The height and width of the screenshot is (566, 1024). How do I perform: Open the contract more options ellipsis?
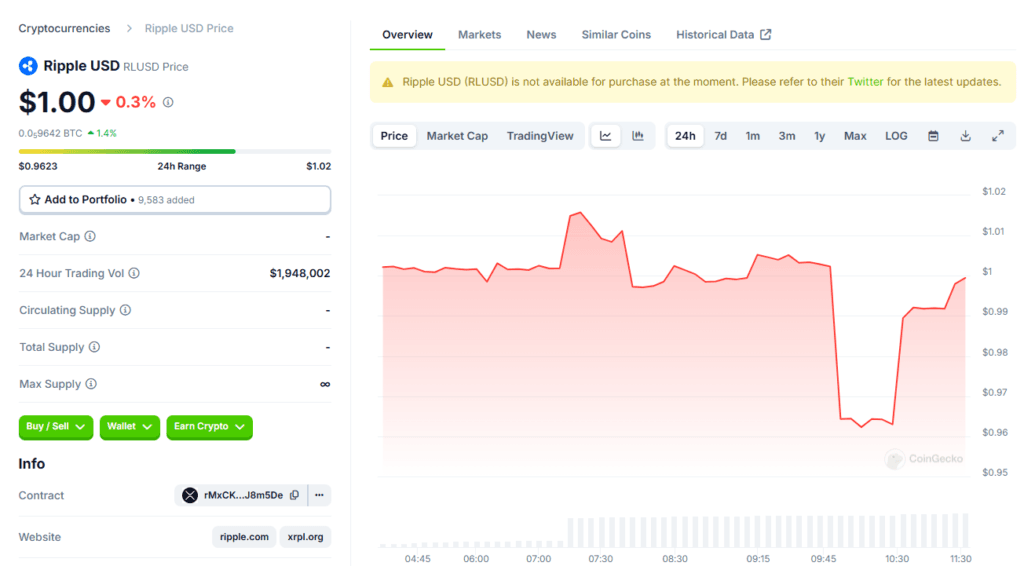point(319,495)
